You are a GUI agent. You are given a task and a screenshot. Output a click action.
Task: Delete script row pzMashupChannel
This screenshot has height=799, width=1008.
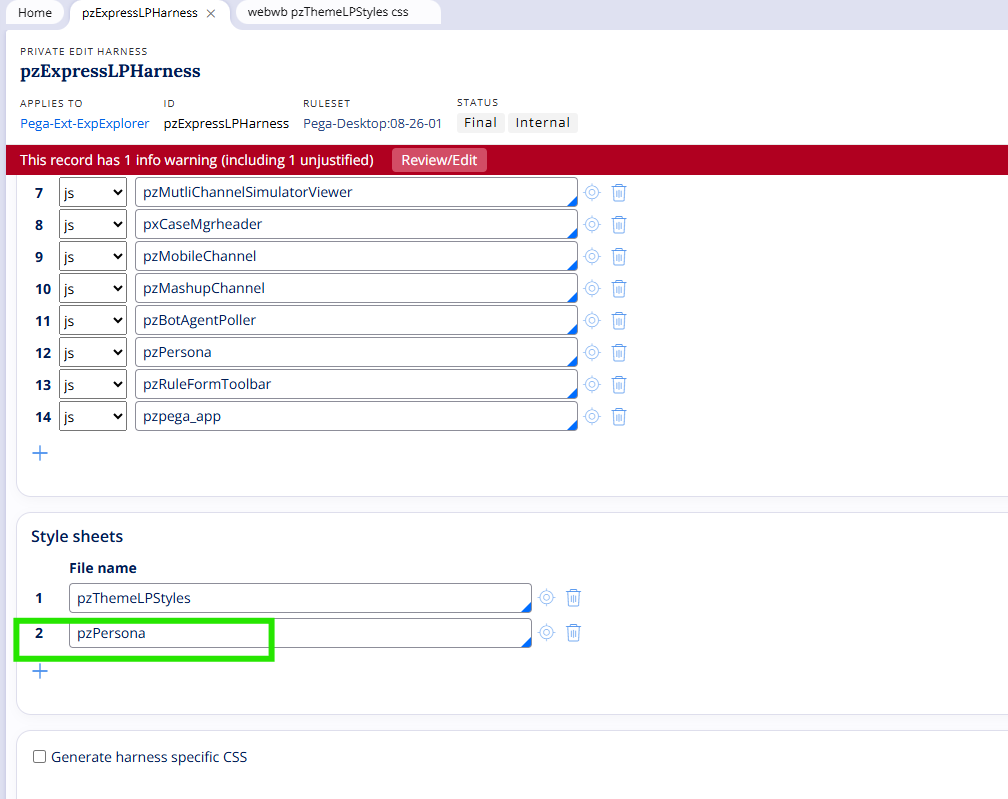pyautogui.click(x=619, y=289)
